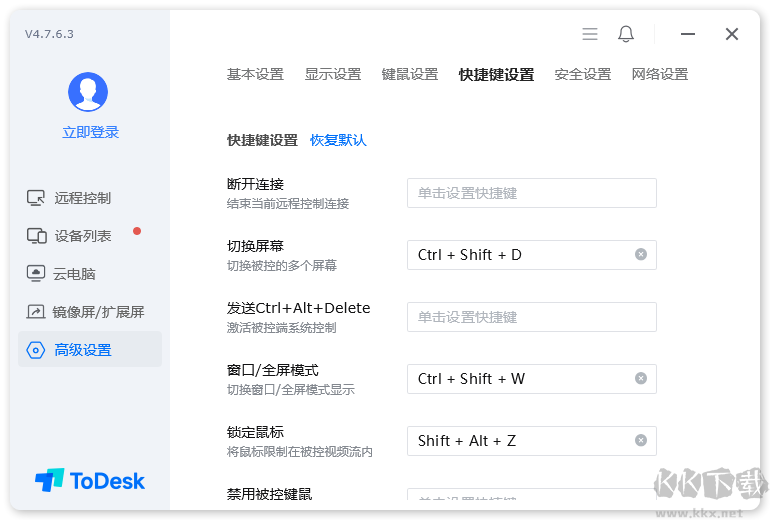
Task: Click the 锁定鼠标 shortcut field
Action: pyautogui.click(x=532, y=440)
